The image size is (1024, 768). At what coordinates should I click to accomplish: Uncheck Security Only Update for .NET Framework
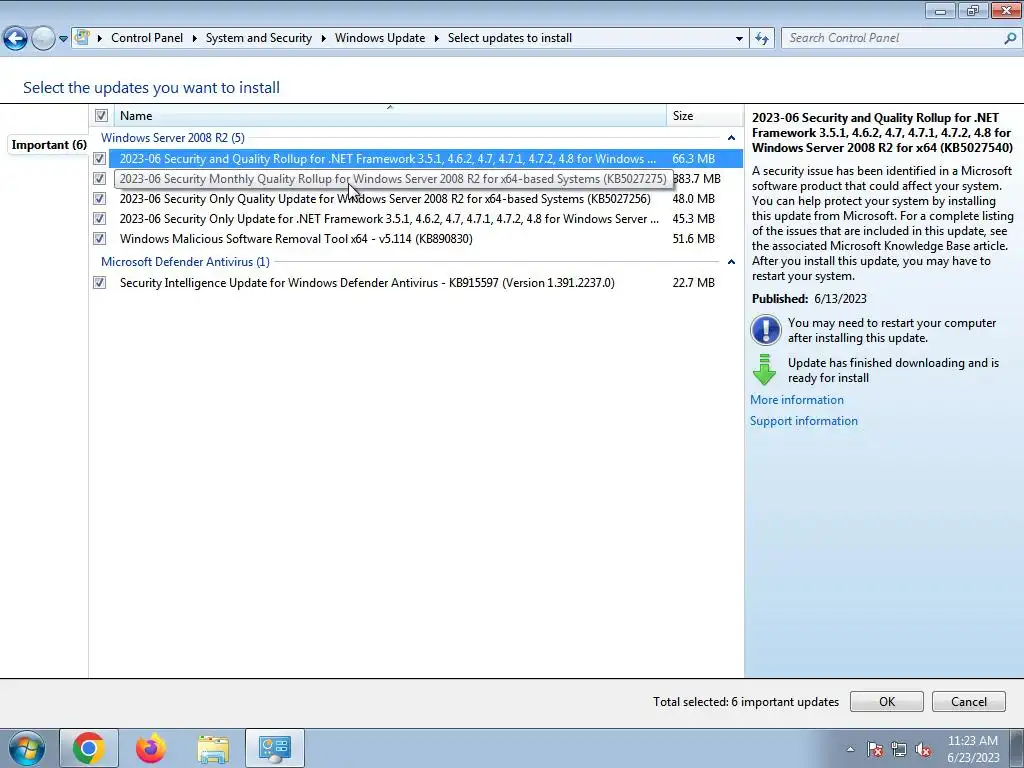(x=99, y=219)
